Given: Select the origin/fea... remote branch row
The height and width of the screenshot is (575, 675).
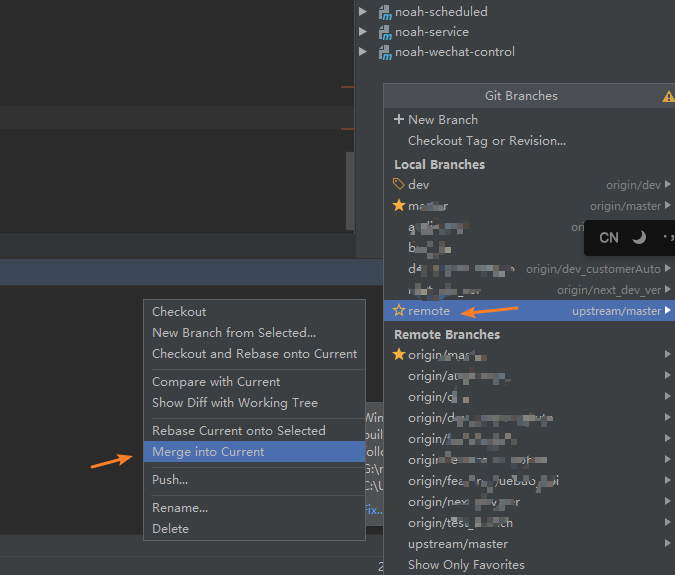Looking at the screenshot, I should [529, 481].
